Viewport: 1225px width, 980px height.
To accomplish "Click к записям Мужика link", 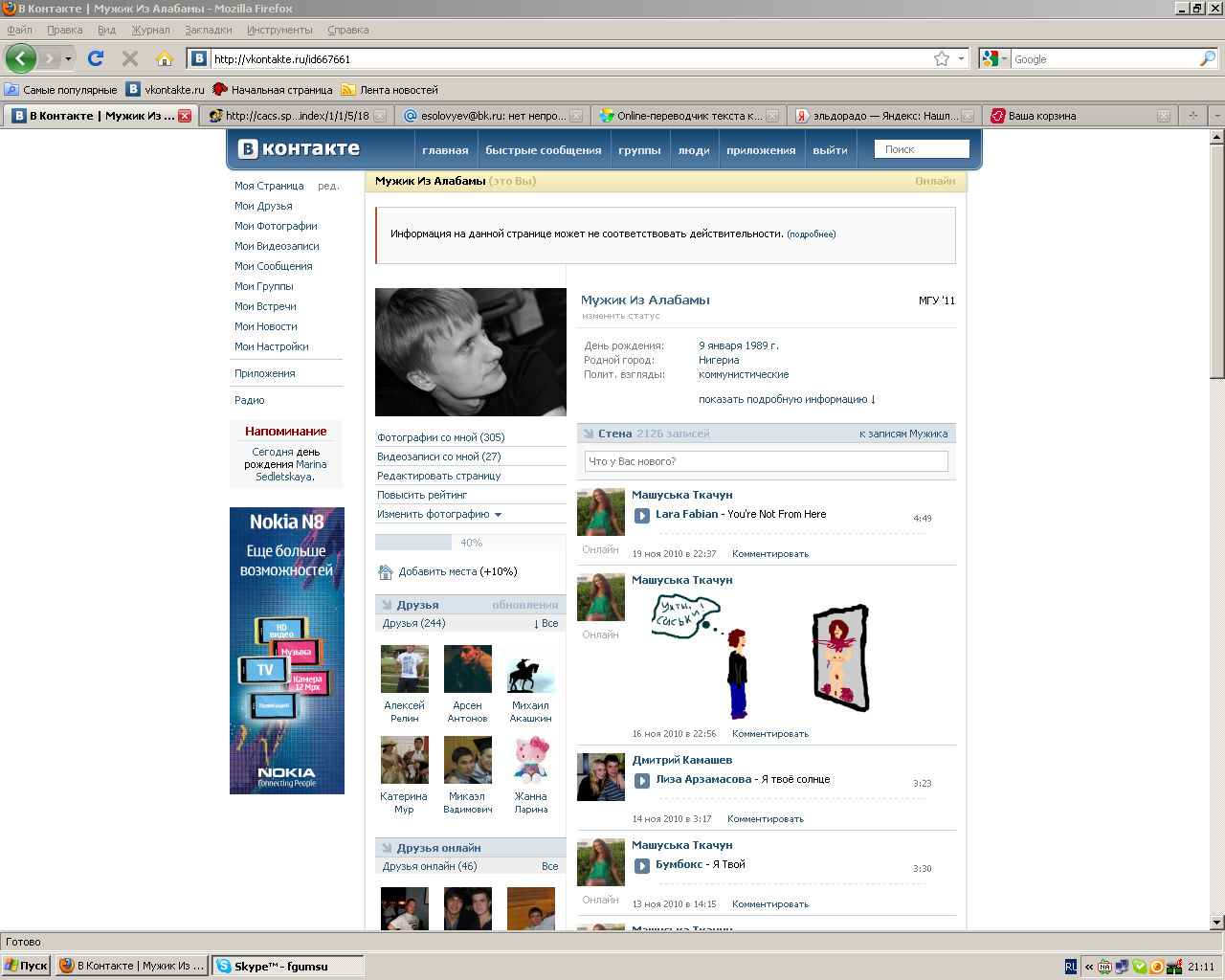I will click(x=903, y=434).
